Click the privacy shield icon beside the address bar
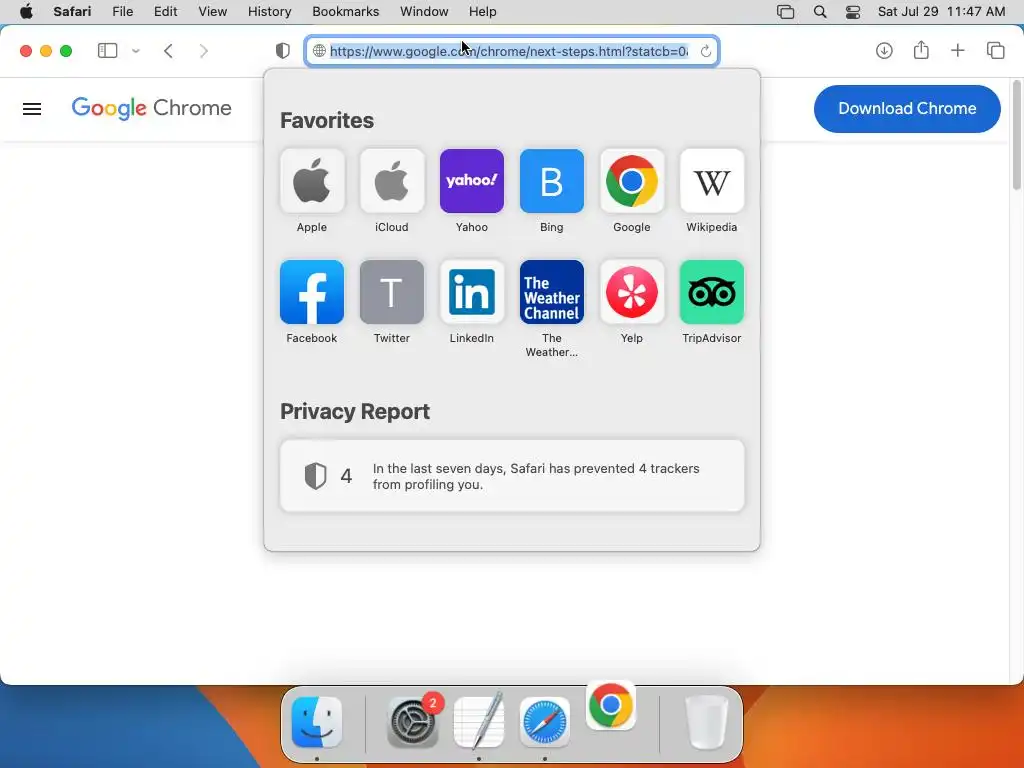This screenshot has height=768, width=1024. pos(282,51)
